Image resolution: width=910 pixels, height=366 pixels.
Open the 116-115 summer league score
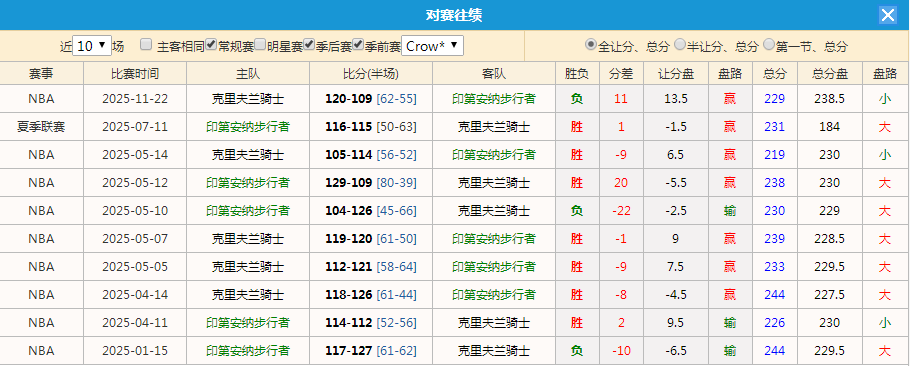[348, 126]
